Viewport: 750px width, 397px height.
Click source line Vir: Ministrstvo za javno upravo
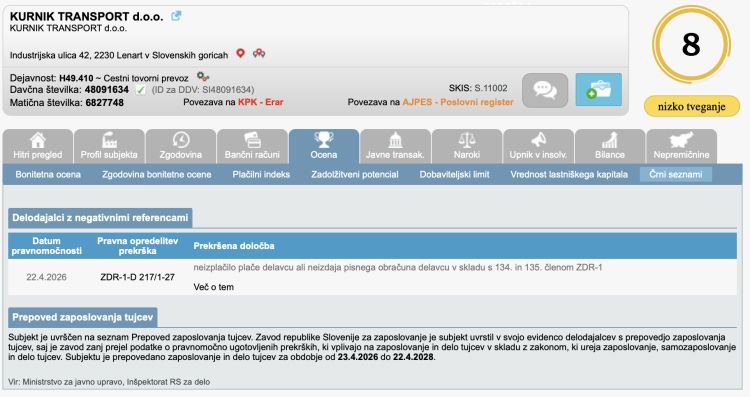pyautogui.click(x=109, y=382)
